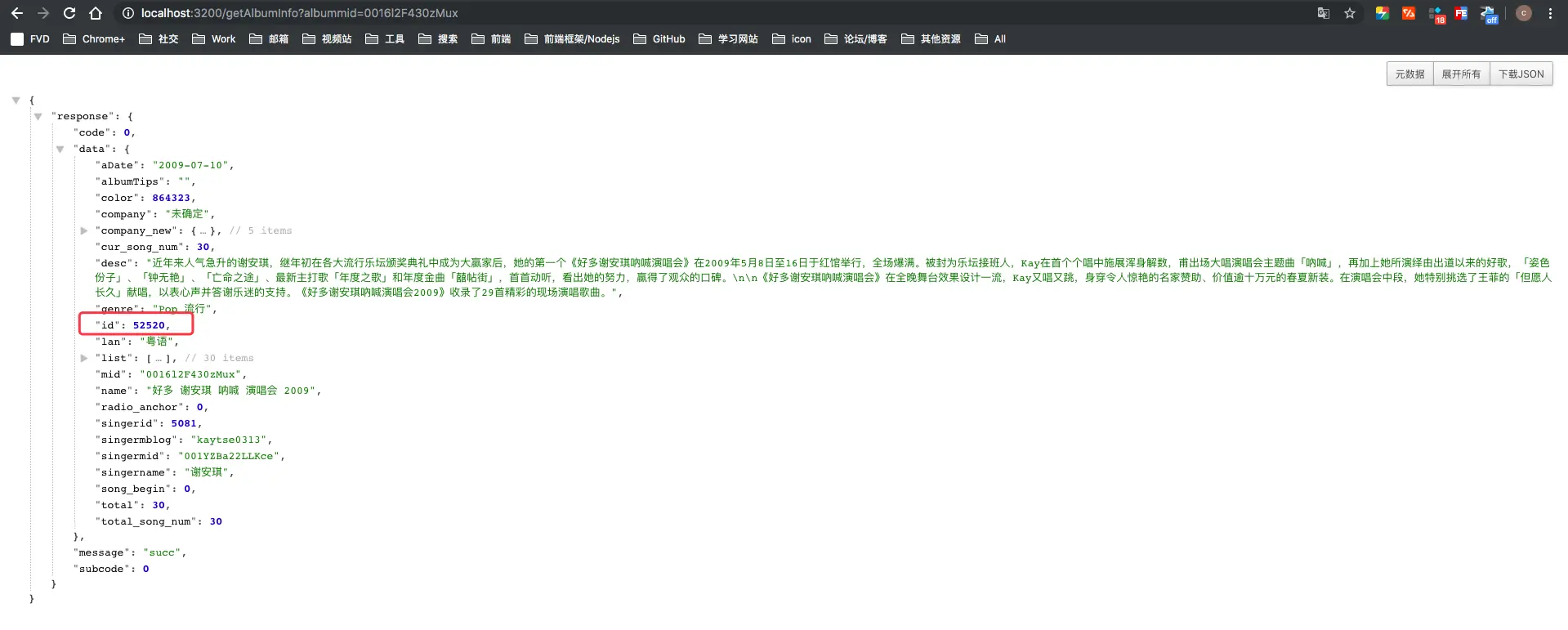Screen dimensions: 1568x630
Task: Bookmark this page with the star icon
Action: click(1350, 13)
